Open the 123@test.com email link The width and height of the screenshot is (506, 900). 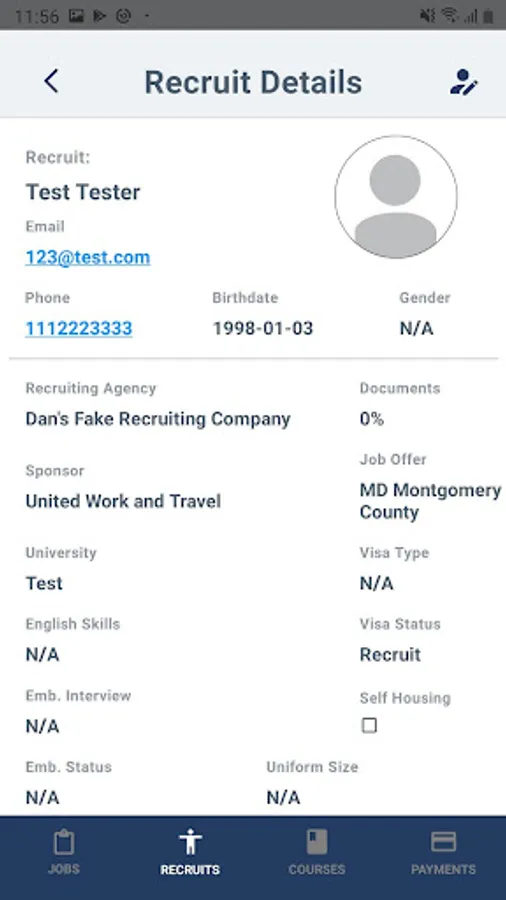(x=88, y=257)
